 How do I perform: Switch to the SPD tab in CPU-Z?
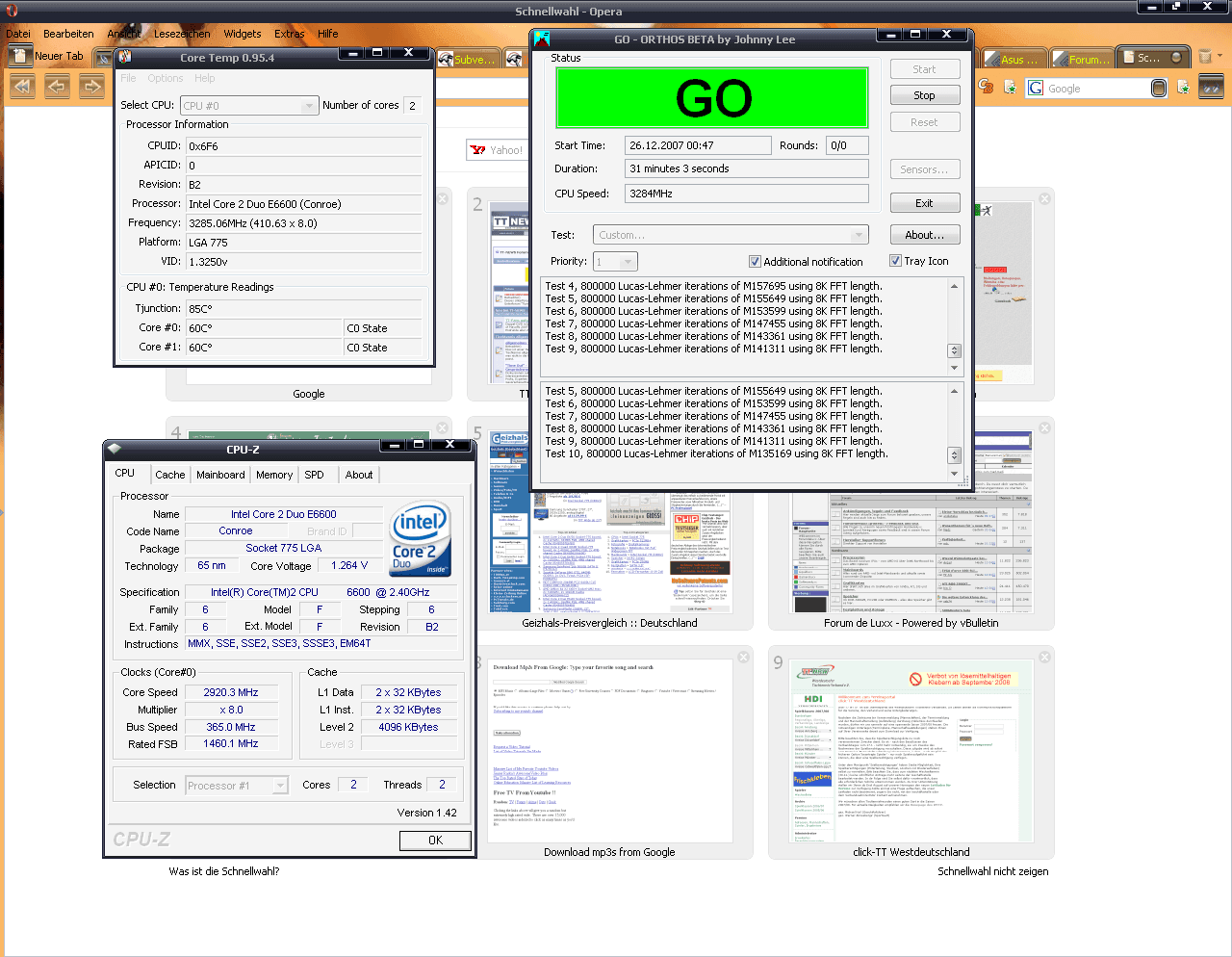(314, 475)
